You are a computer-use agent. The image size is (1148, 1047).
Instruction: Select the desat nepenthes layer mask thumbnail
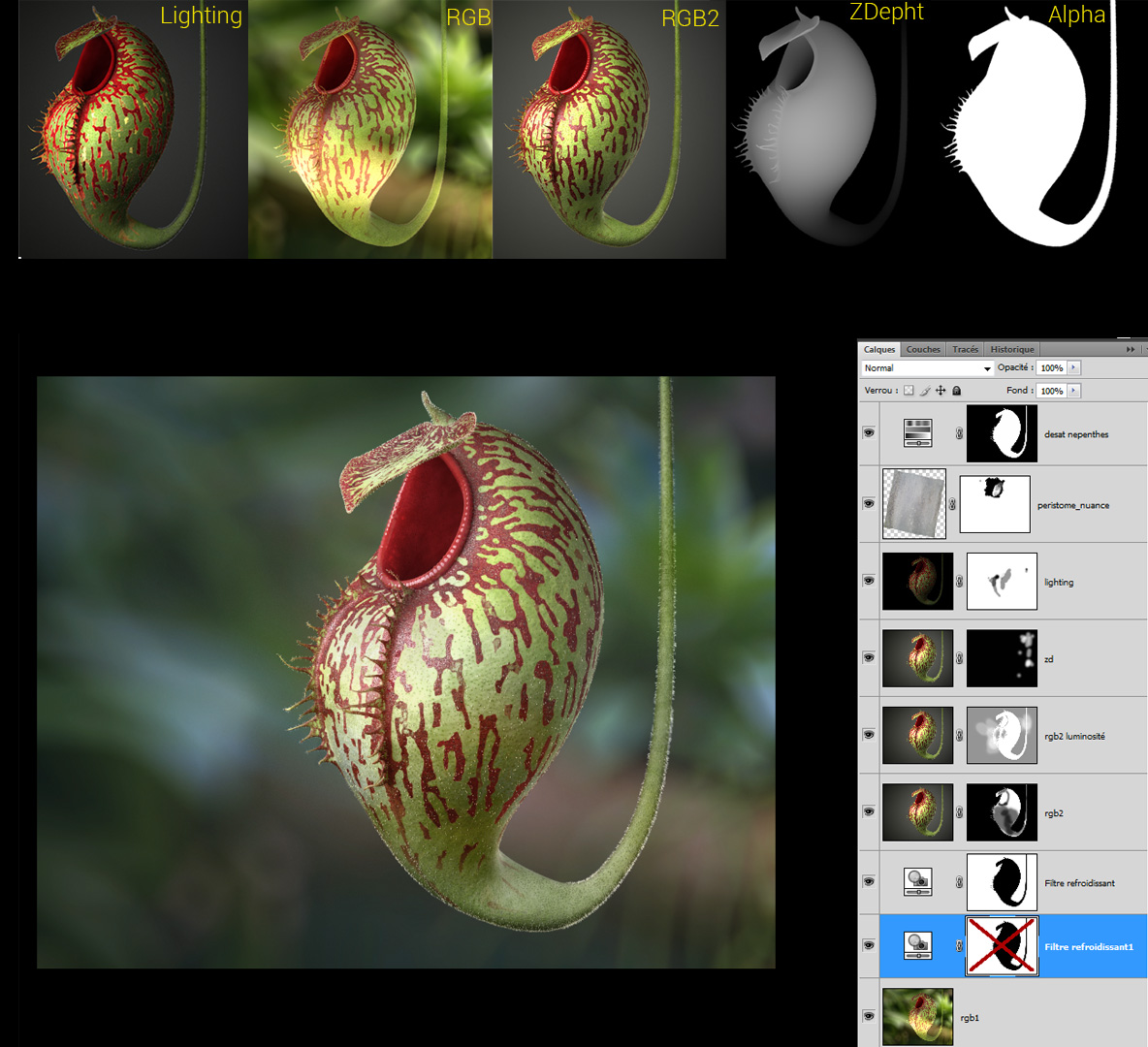[1002, 433]
